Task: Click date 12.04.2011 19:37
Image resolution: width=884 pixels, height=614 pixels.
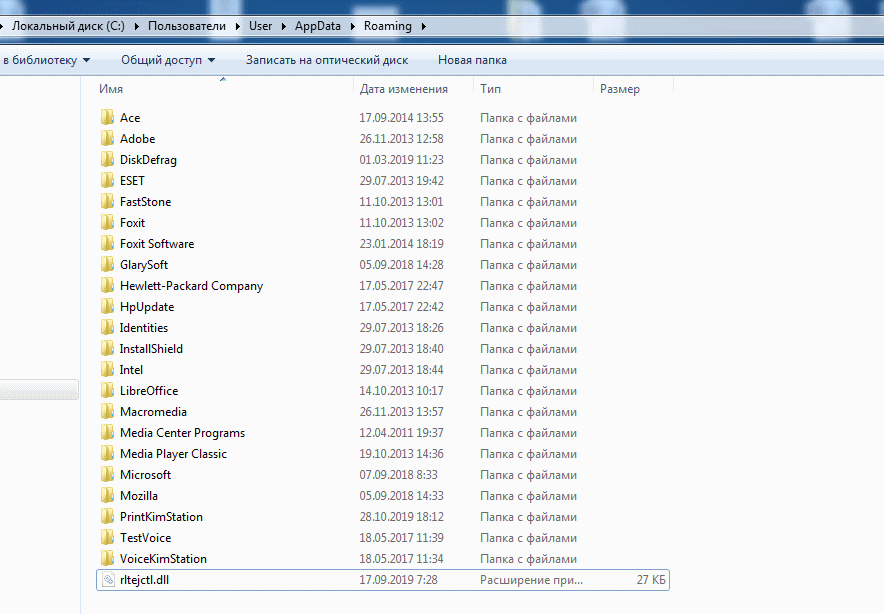Action: (x=401, y=432)
